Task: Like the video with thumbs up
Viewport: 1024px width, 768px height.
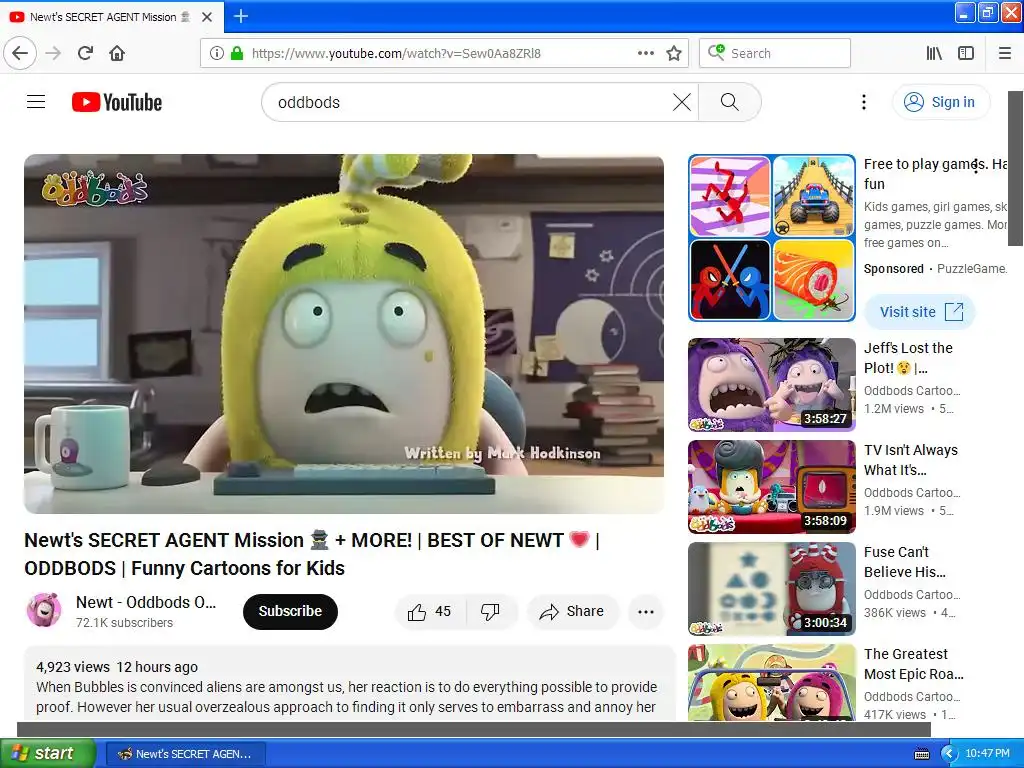Action: (430, 611)
